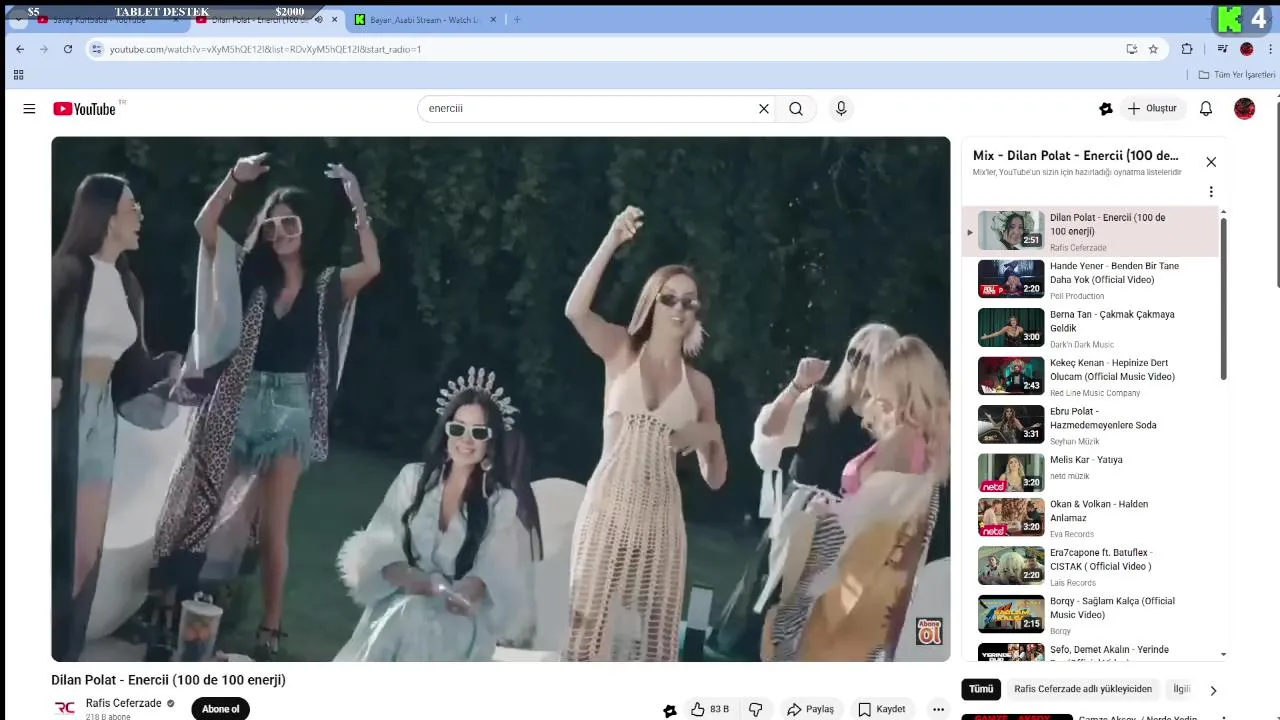The image size is (1280, 720).
Task: Start voice search with microphone icon
Action: pos(841,109)
